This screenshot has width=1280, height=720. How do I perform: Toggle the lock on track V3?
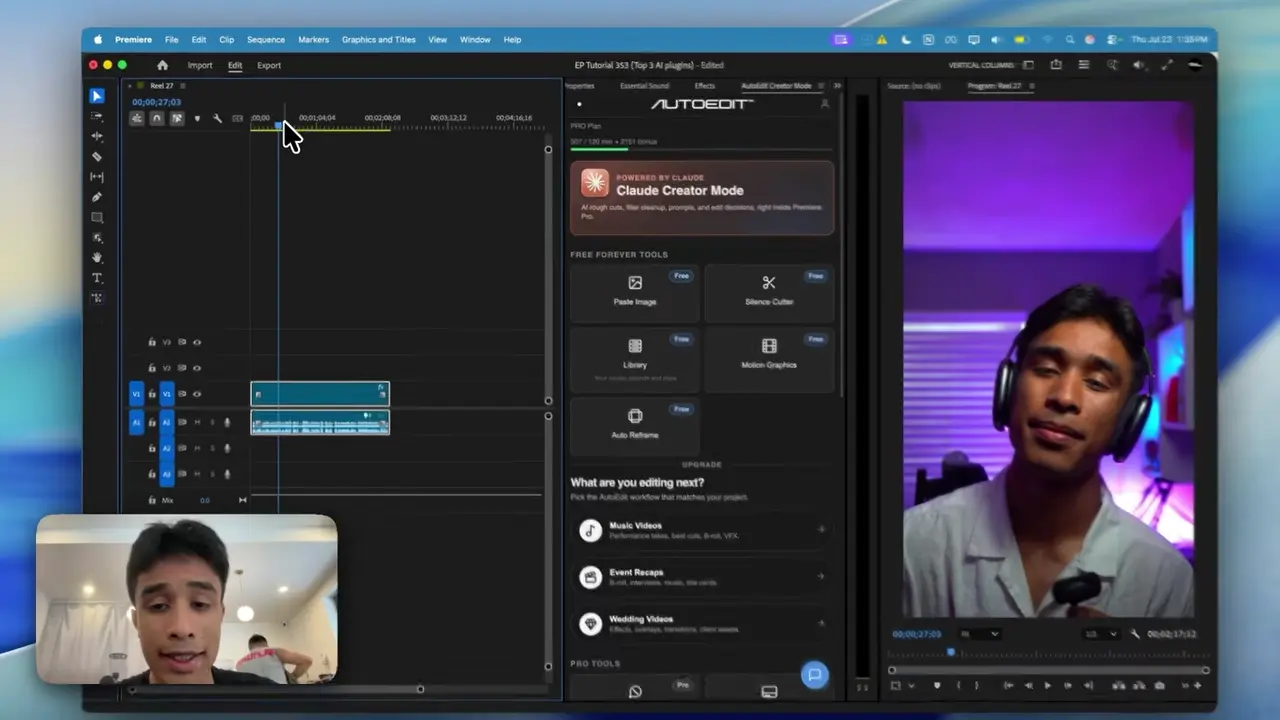coord(152,342)
